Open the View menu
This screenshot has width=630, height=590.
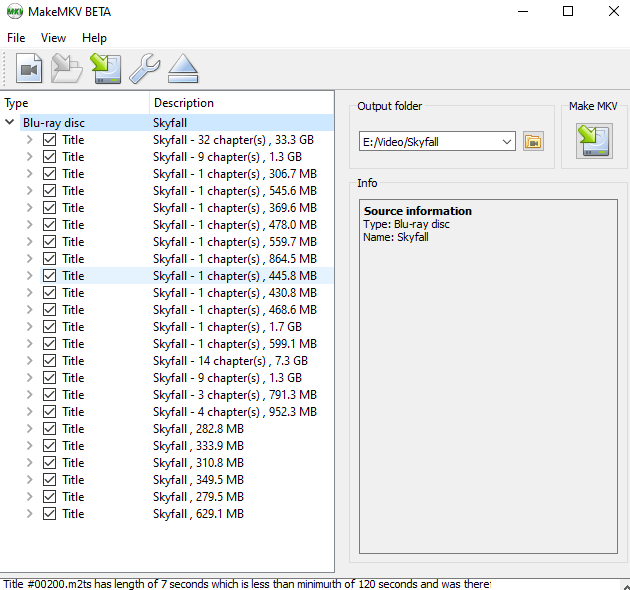53,38
